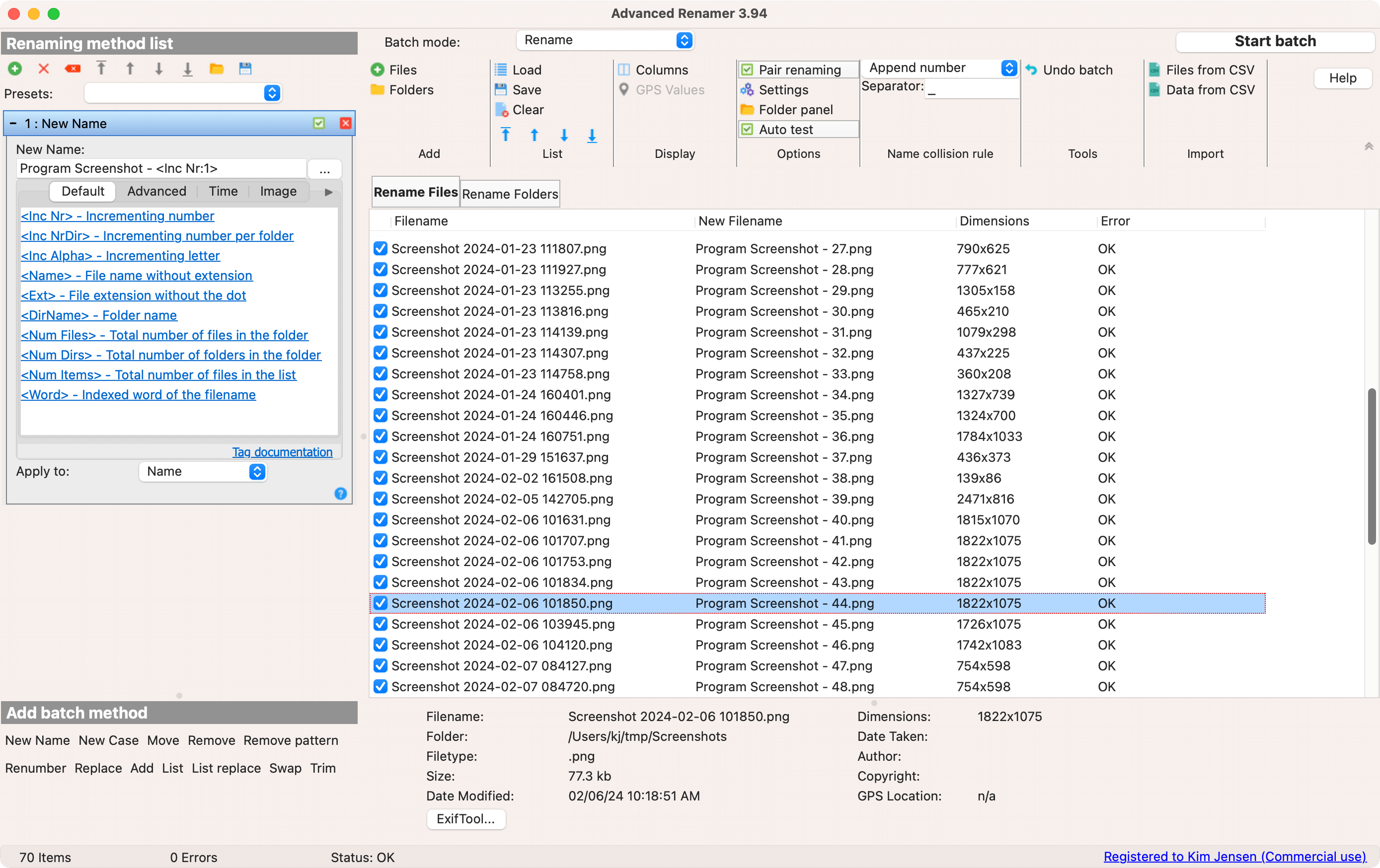This screenshot has height=868, width=1380.
Task: Add a new renaming method with the green plus icon
Action: point(15,68)
